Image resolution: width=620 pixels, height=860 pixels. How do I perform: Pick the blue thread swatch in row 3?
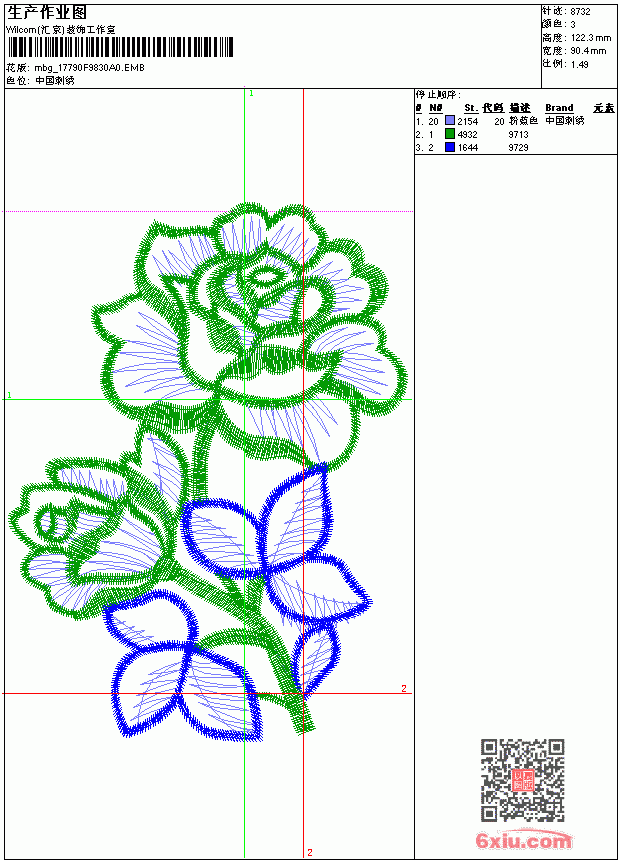click(450, 147)
